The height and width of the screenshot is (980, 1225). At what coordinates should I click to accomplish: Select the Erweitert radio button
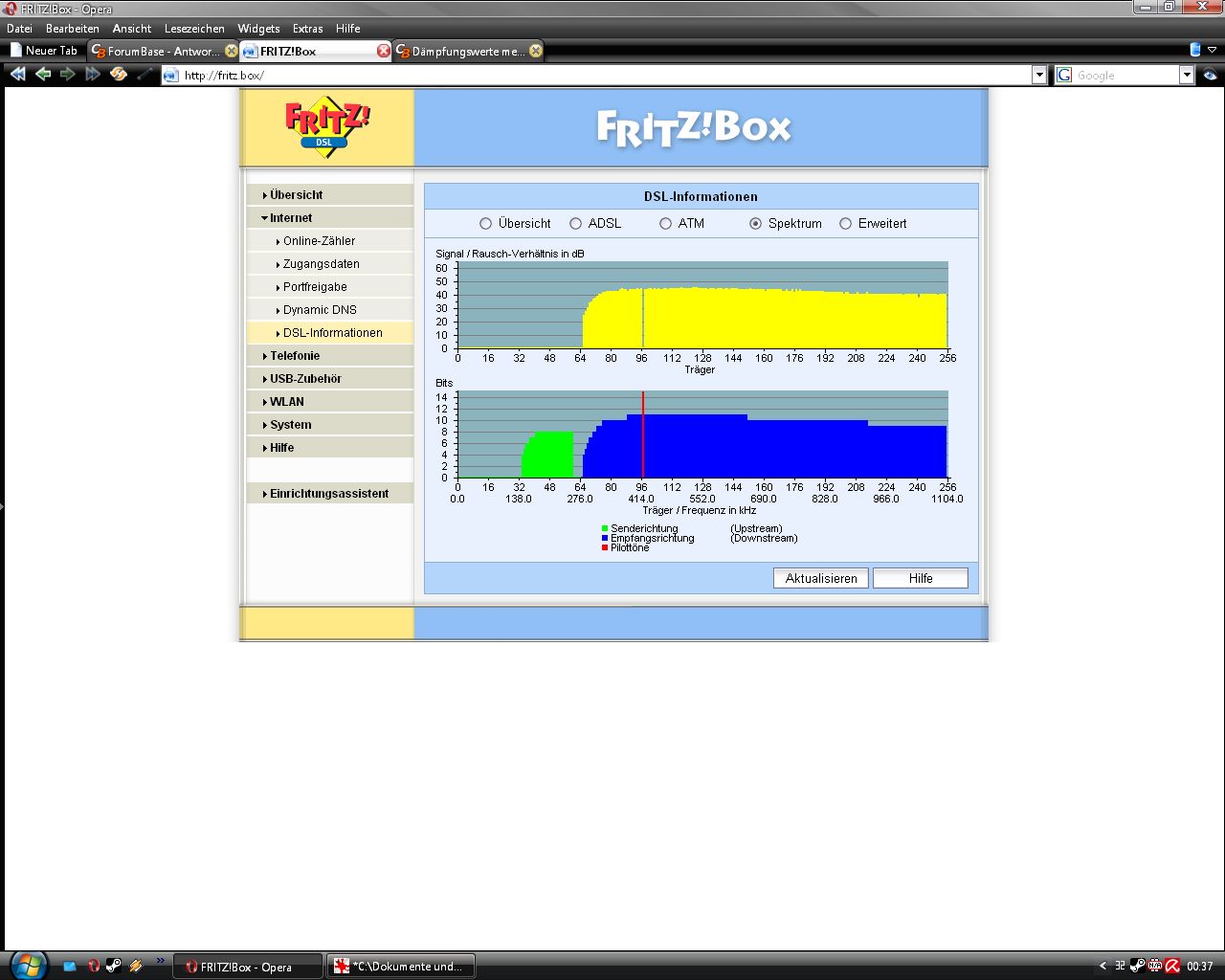click(845, 223)
